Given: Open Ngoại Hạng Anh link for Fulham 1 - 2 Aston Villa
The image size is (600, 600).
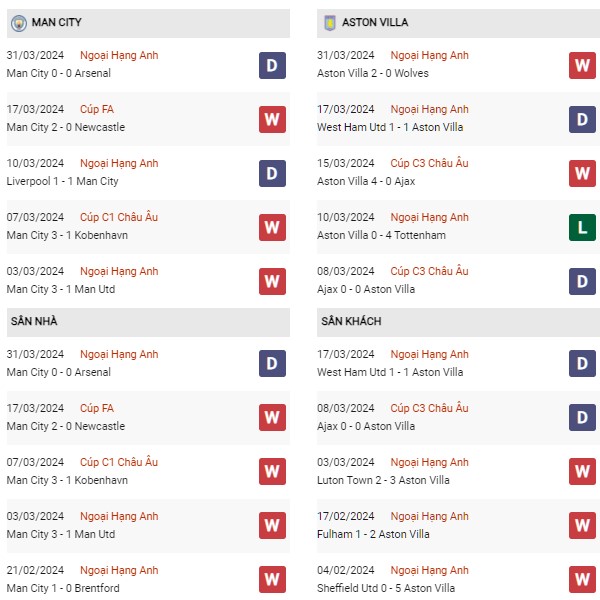Looking at the screenshot, I should pos(429,517).
